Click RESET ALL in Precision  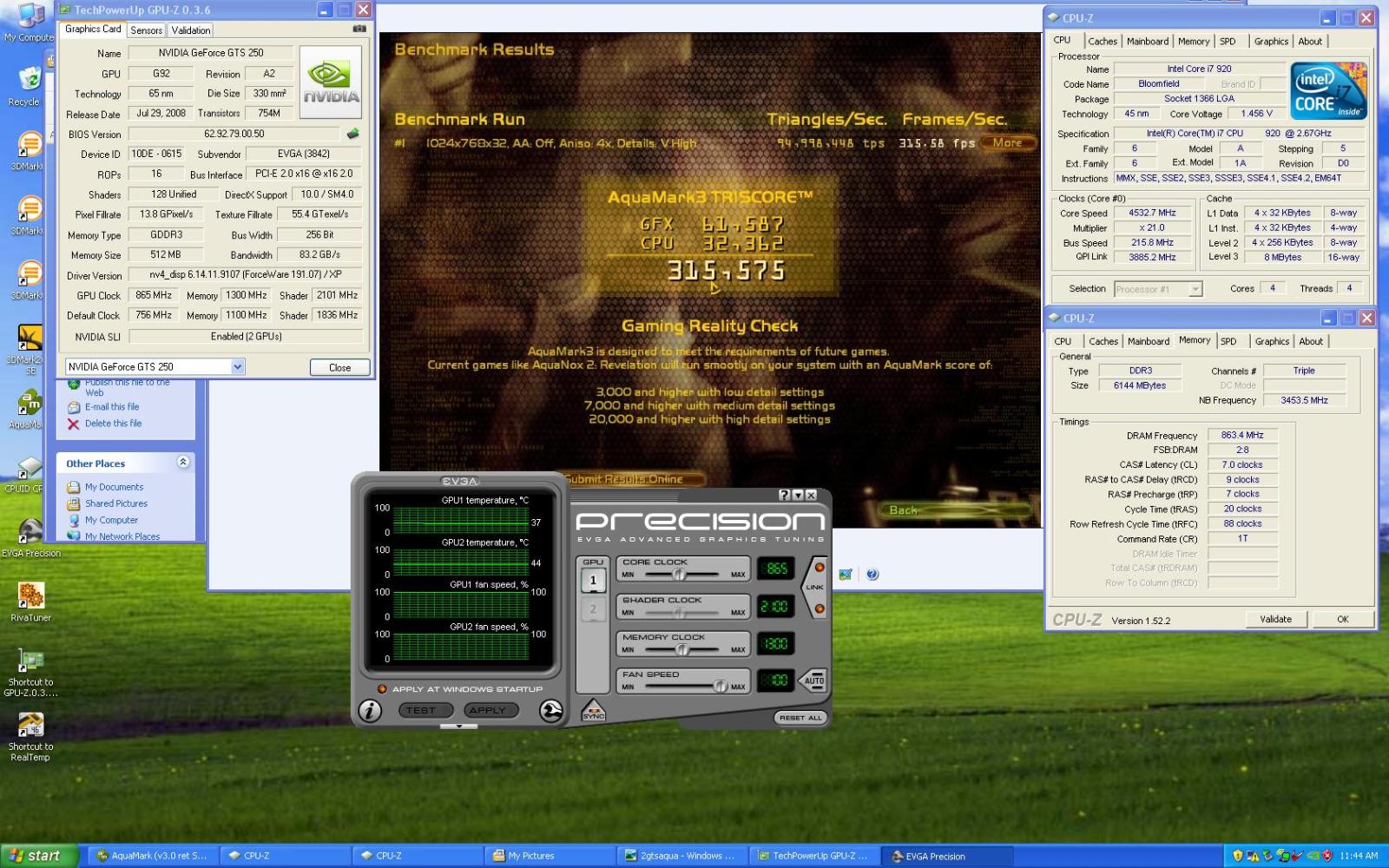(800, 718)
